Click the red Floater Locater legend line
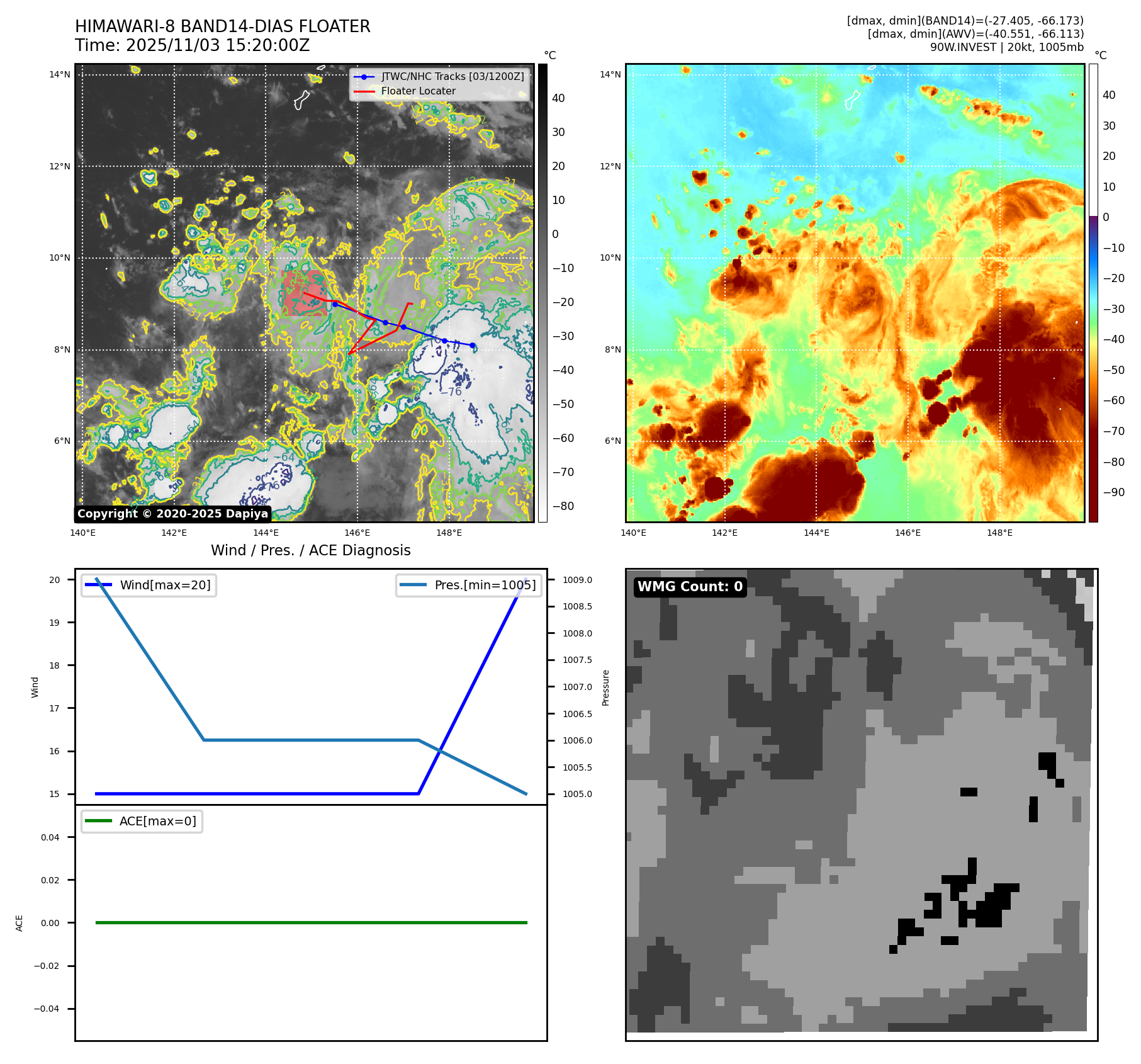 [x=364, y=91]
